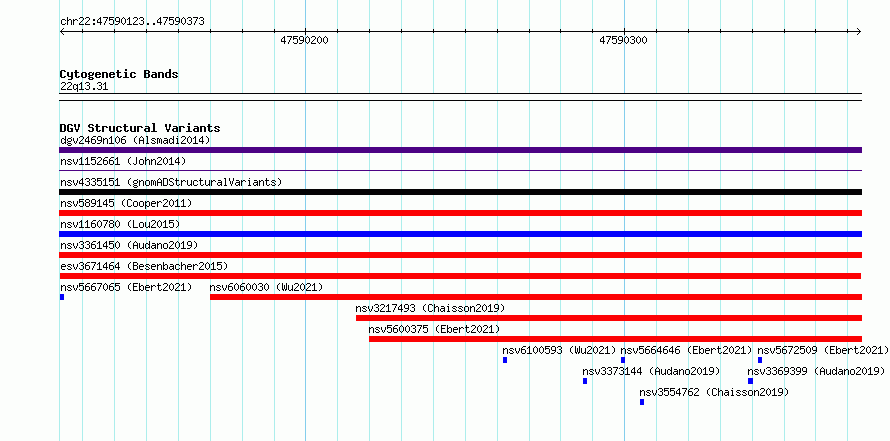
Task: Click the thin purple nsv1152661 variant line
Action: tap(460, 170)
